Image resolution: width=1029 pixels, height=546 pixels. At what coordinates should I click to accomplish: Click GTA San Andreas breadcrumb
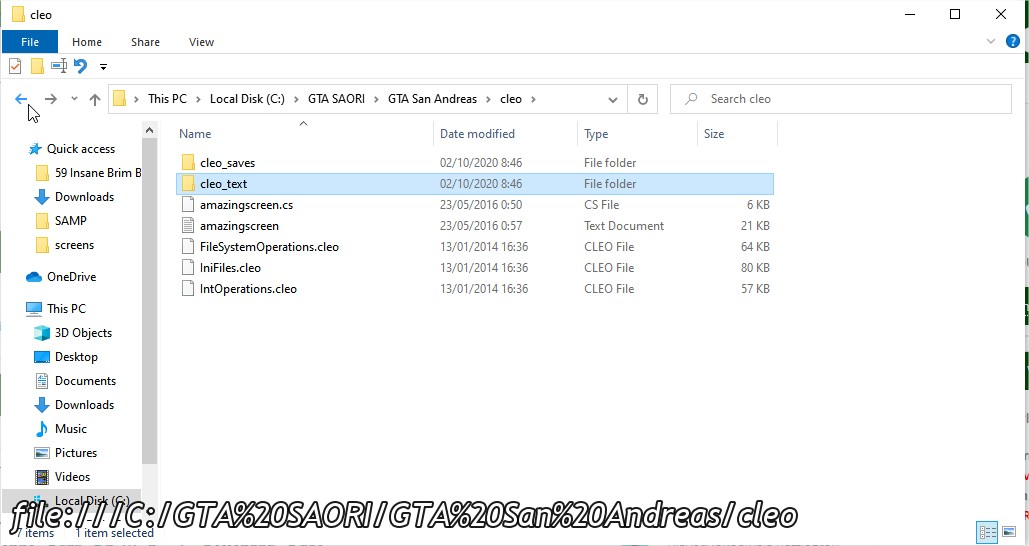pyautogui.click(x=432, y=99)
